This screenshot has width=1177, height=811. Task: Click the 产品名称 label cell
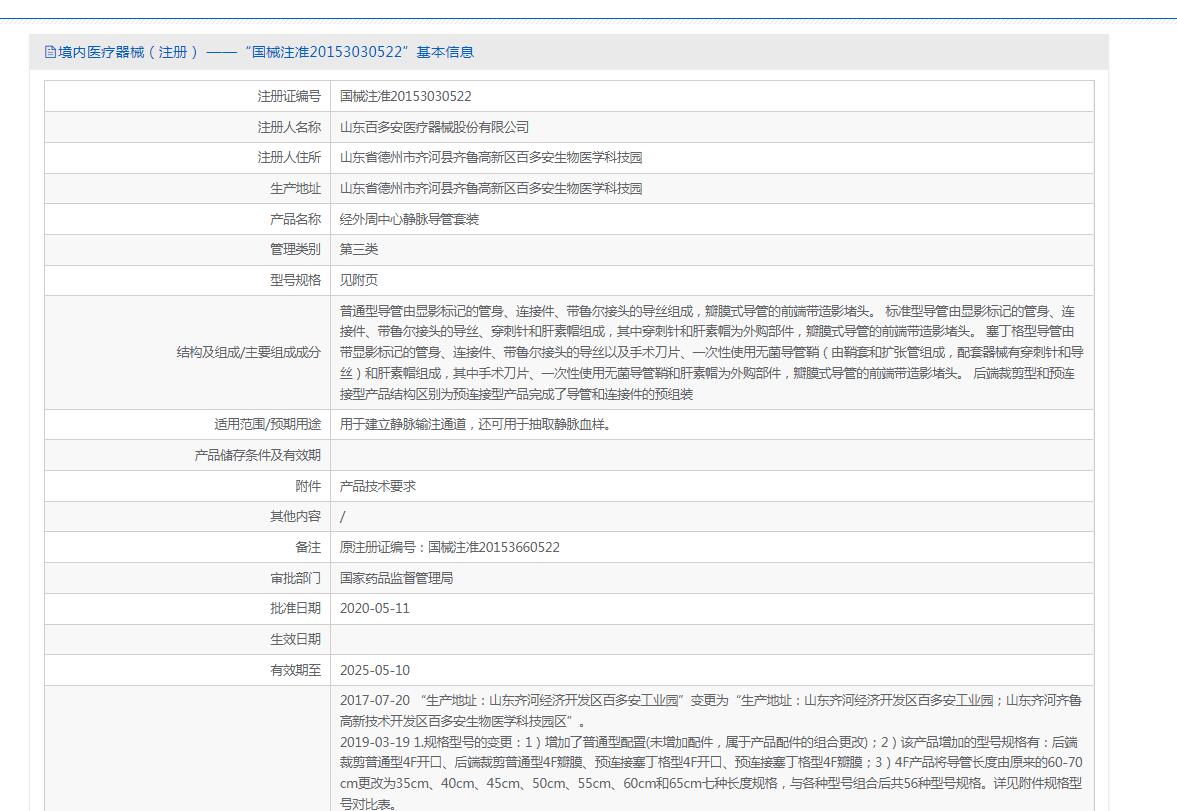188,219
